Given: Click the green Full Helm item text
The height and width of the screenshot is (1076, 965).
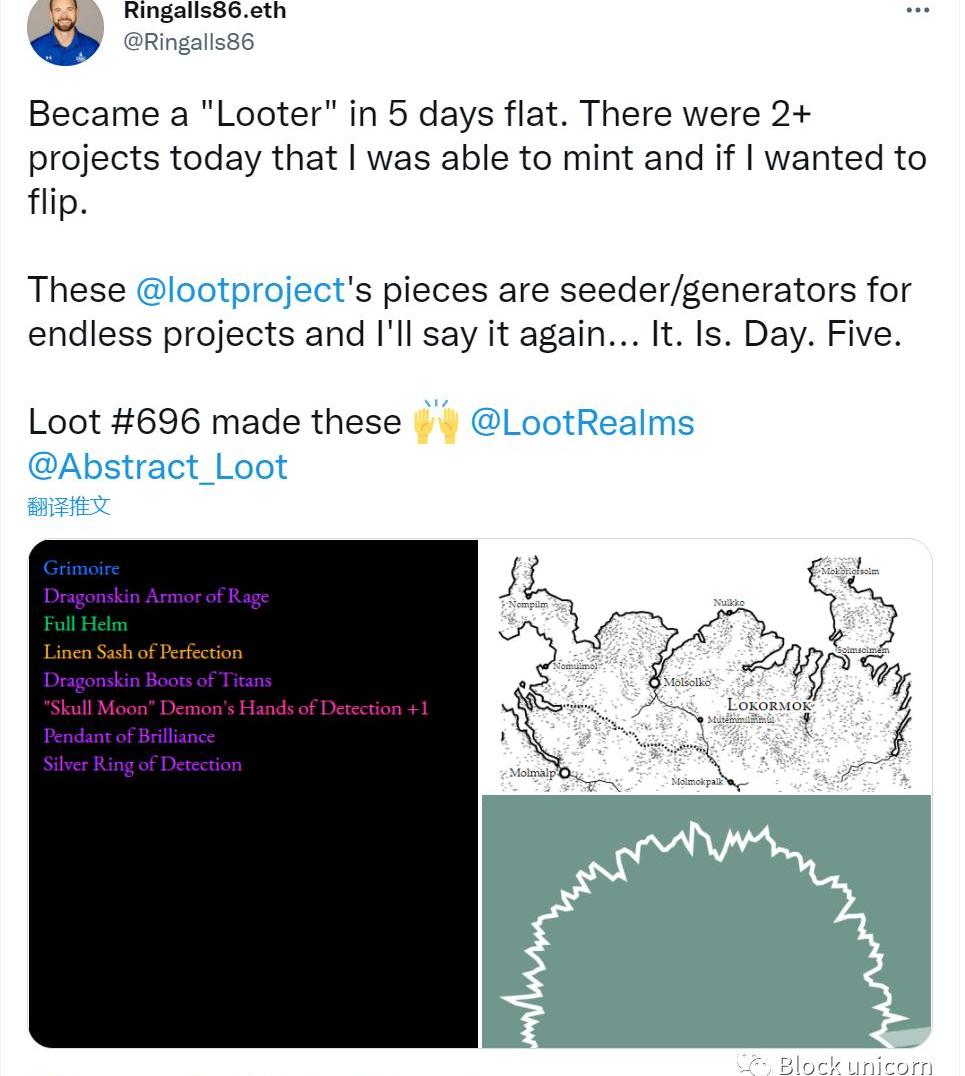Looking at the screenshot, I should (86, 624).
